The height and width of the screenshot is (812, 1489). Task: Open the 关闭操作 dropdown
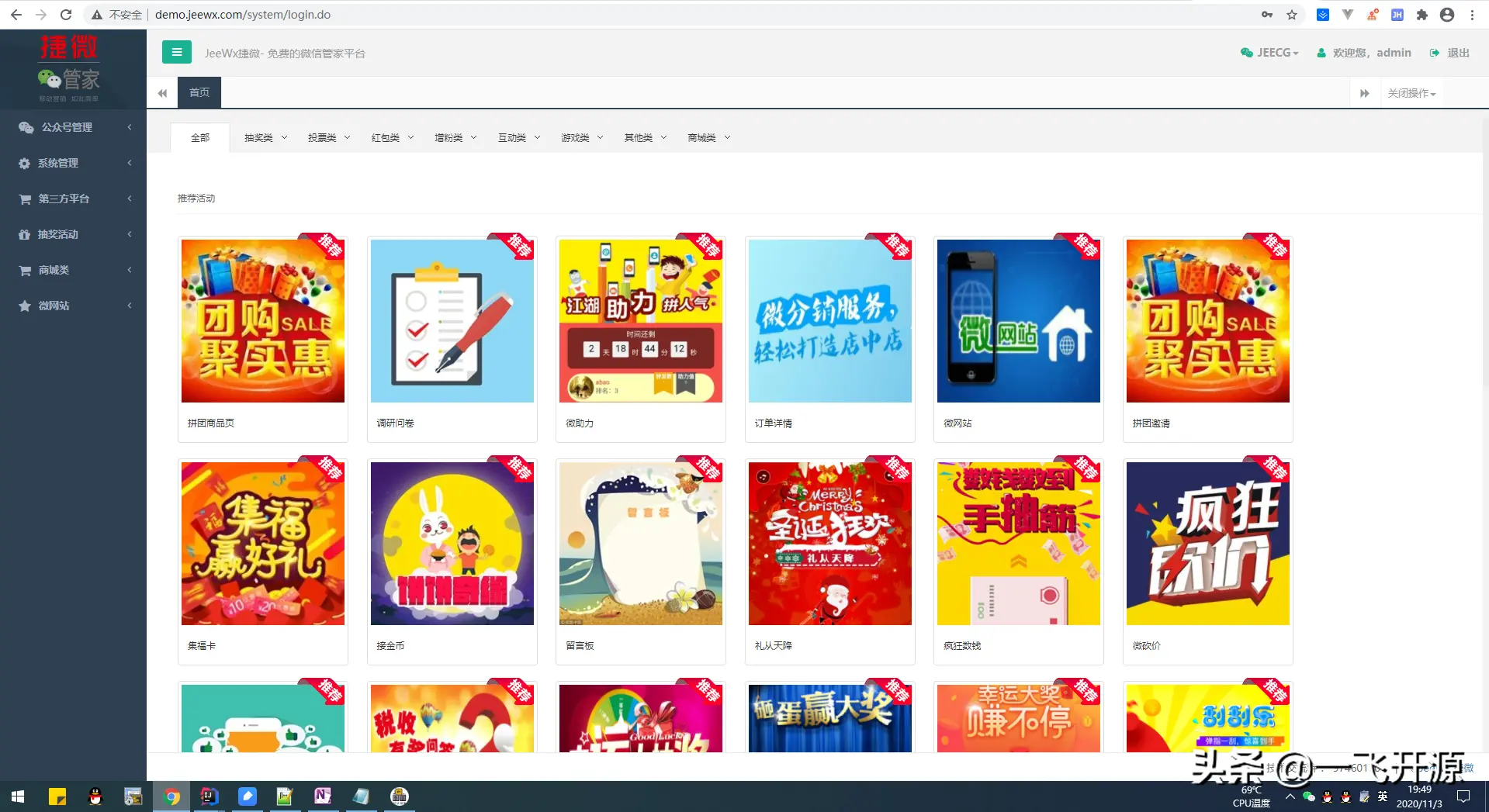pos(1411,93)
